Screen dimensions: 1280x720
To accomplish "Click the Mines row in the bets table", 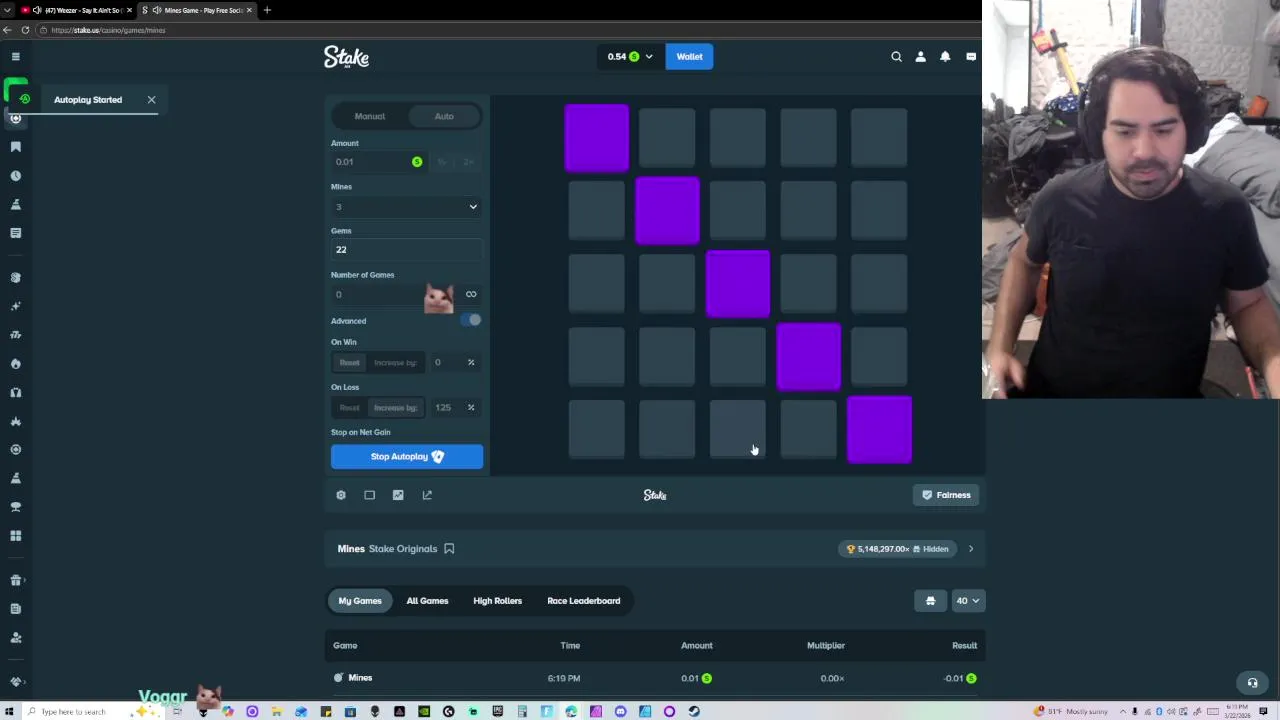I will [x=655, y=678].
